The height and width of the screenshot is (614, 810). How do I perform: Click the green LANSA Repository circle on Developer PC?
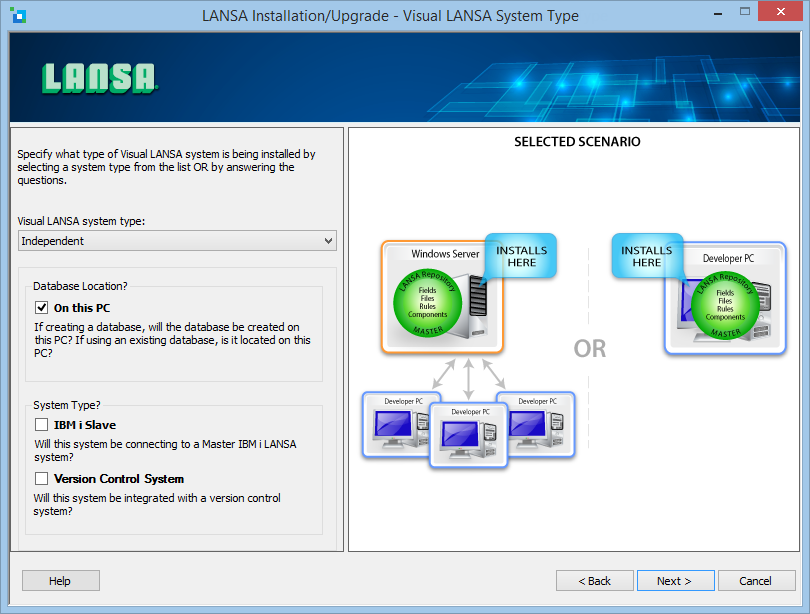tap(725, 306)
